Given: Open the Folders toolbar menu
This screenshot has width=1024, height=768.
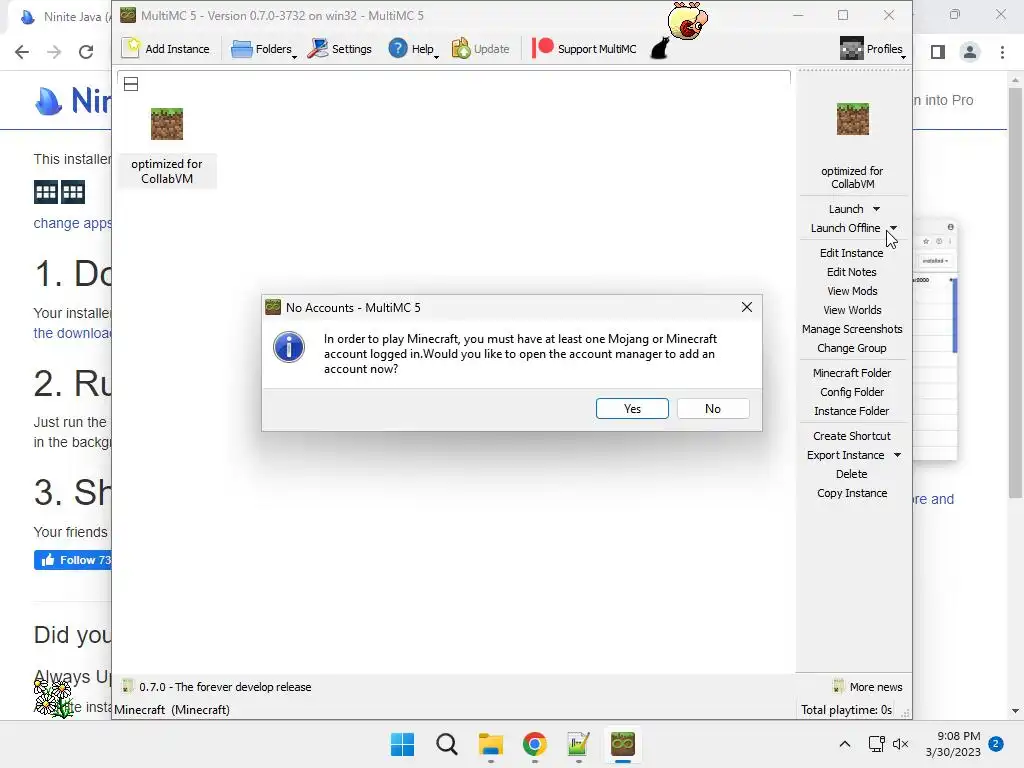Looking at the screenshot, I should (x=263, y=48).
